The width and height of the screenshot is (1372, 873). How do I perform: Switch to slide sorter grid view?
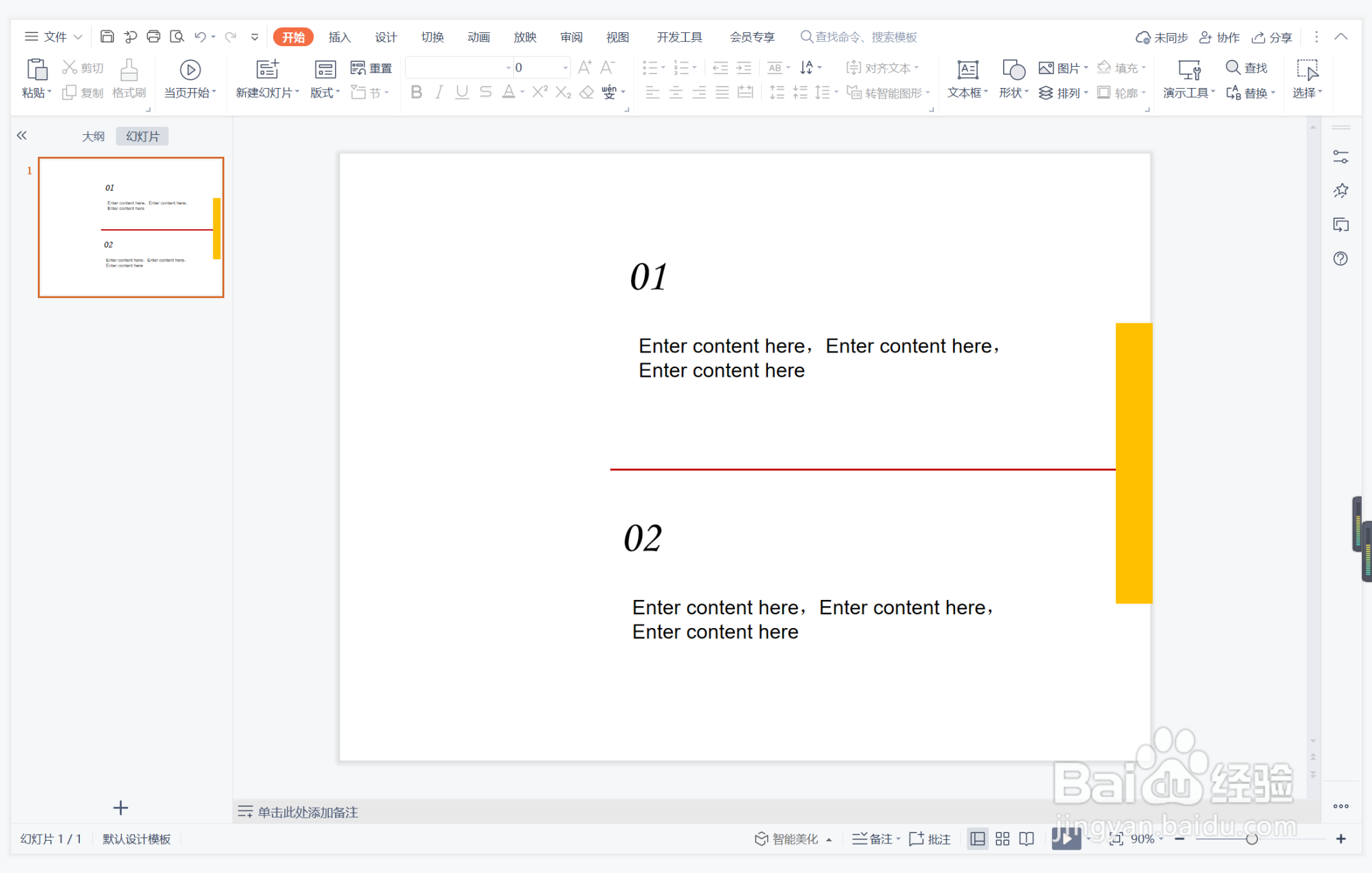(1003, 839)
